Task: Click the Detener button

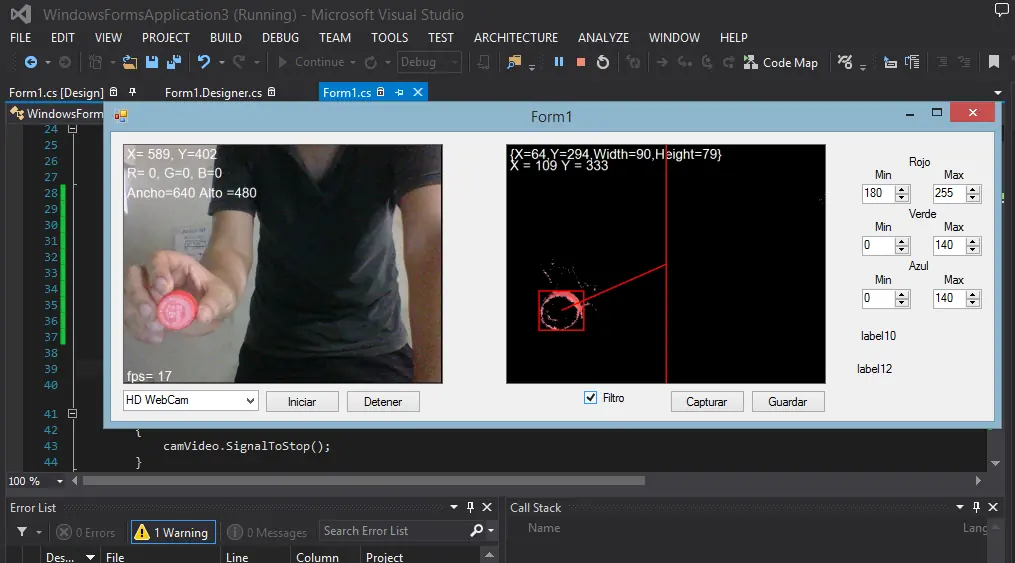Action: coord(383,402)
